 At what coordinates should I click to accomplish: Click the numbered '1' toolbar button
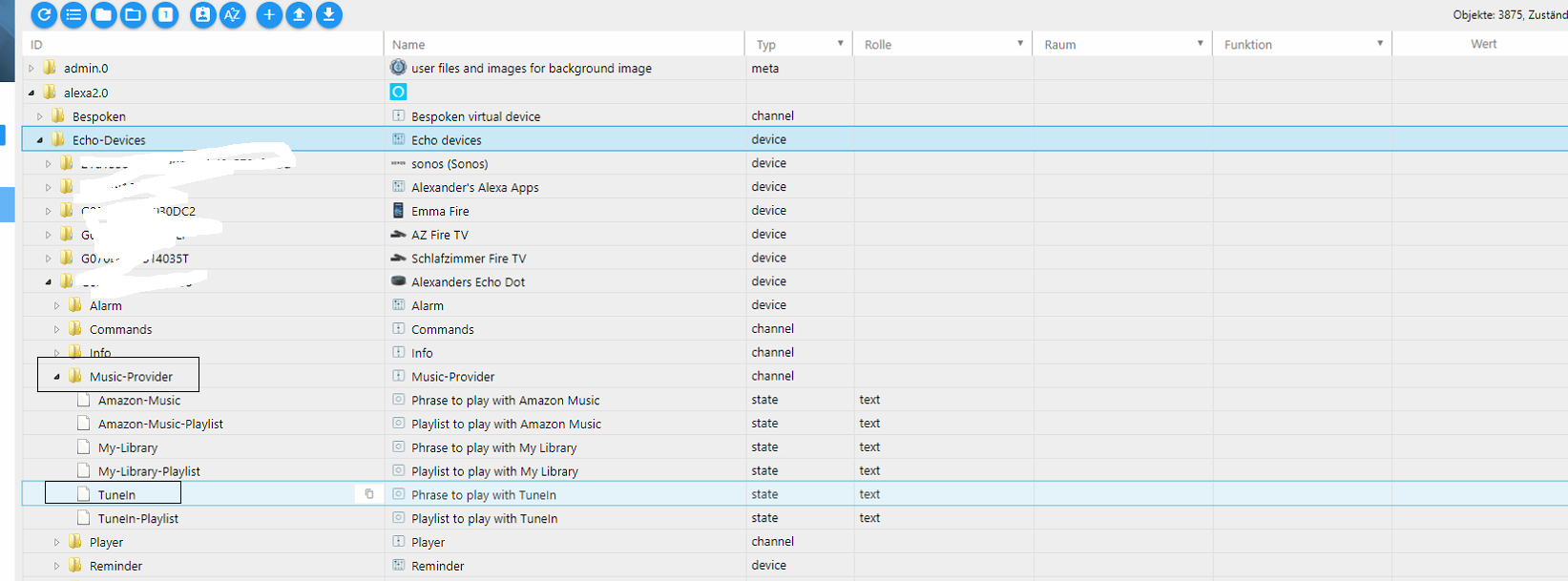pos(165,14)
